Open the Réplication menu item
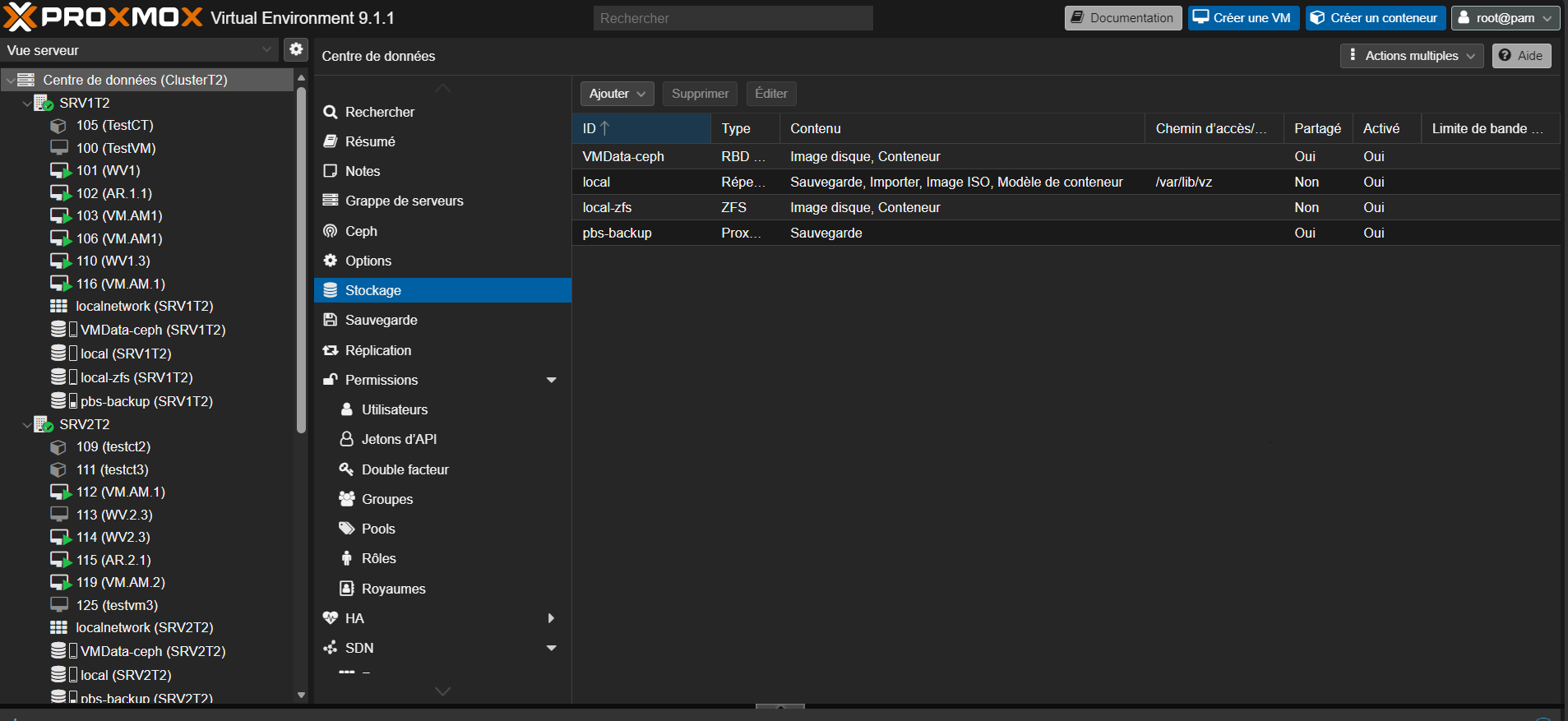 click(x=442, y=350)
